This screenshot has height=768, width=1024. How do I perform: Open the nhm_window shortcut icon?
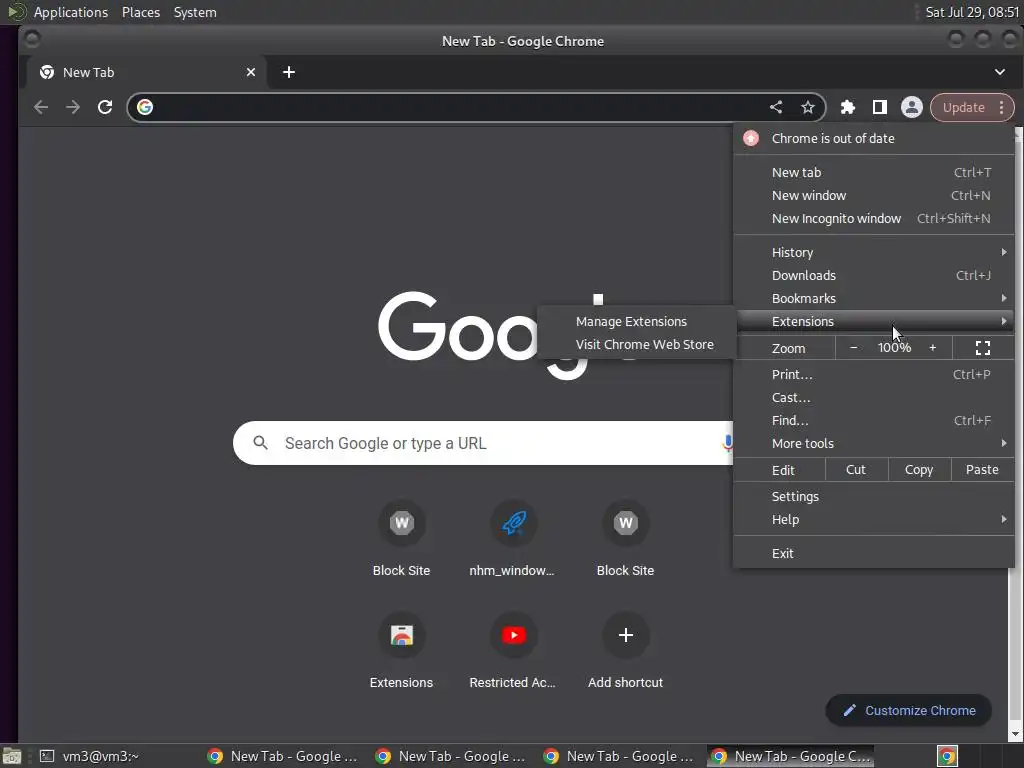(514, 523)
